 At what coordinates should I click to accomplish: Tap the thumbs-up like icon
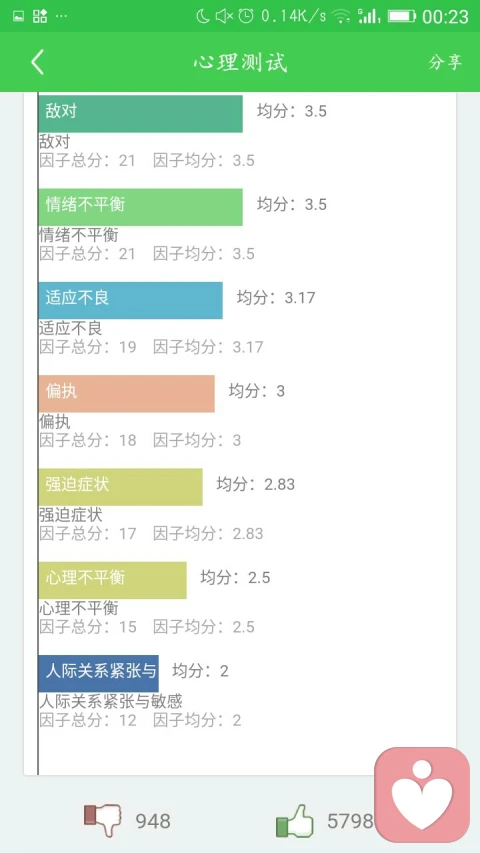[x=295, y=820]
